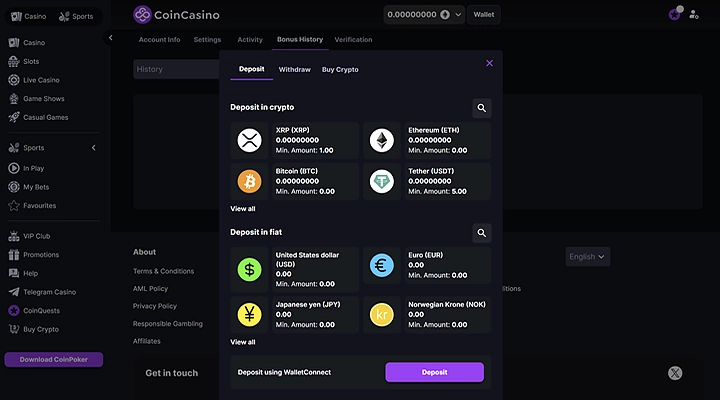Collapse the sidebar with the arrow
The width and height of the screenshot is (720, 400).
(110, 38)
